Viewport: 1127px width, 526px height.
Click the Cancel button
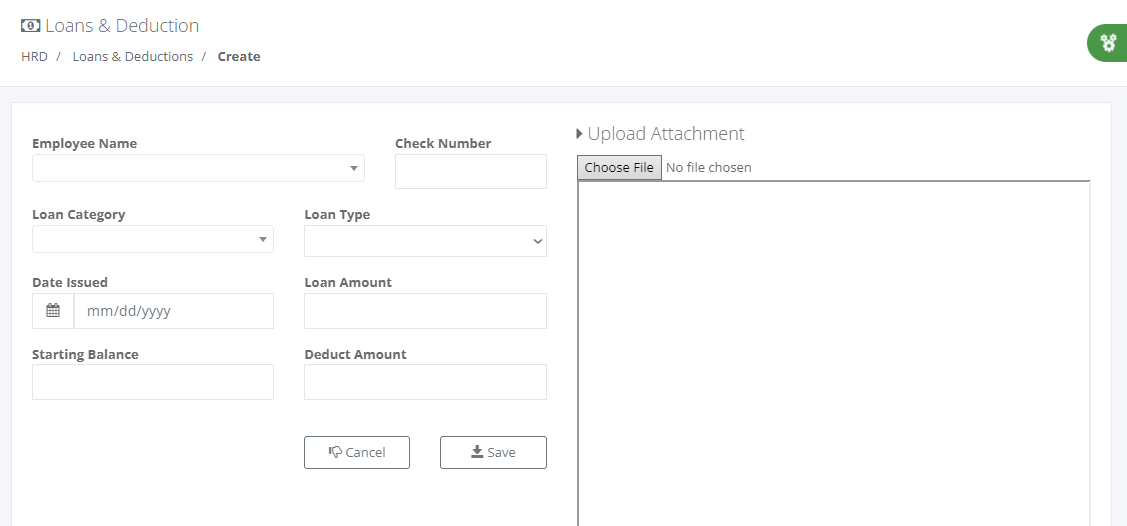point(357,452)
